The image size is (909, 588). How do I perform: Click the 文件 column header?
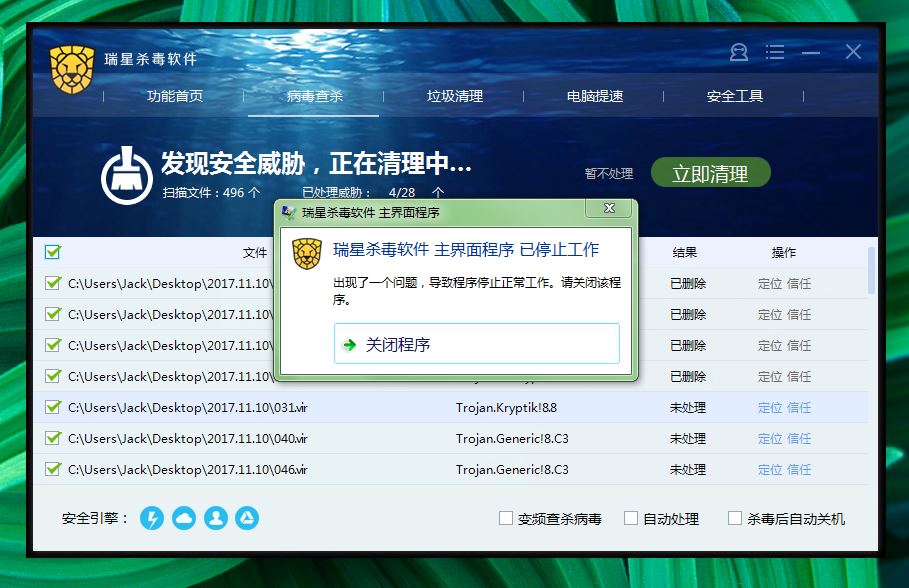point(254,253)
